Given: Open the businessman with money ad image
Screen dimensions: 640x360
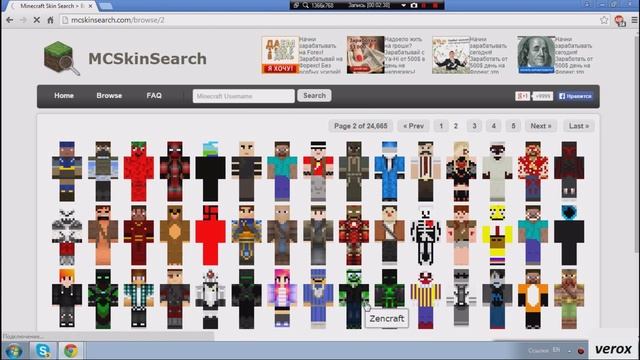Looking at the screenshot, I should click(451, 55).
